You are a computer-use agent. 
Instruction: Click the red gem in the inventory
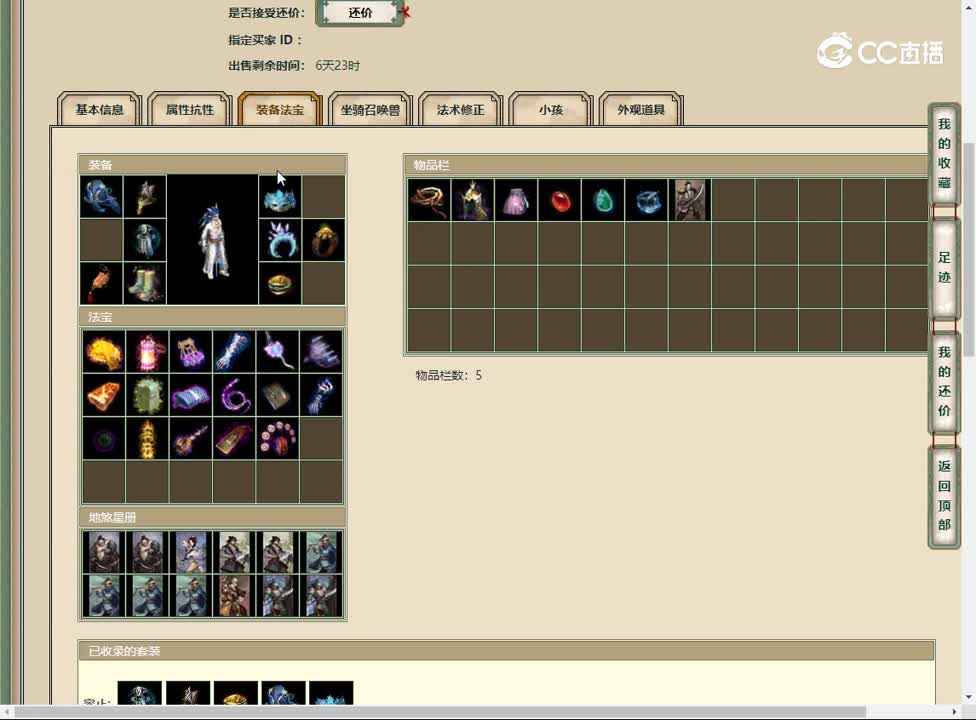tap(559, 200)
